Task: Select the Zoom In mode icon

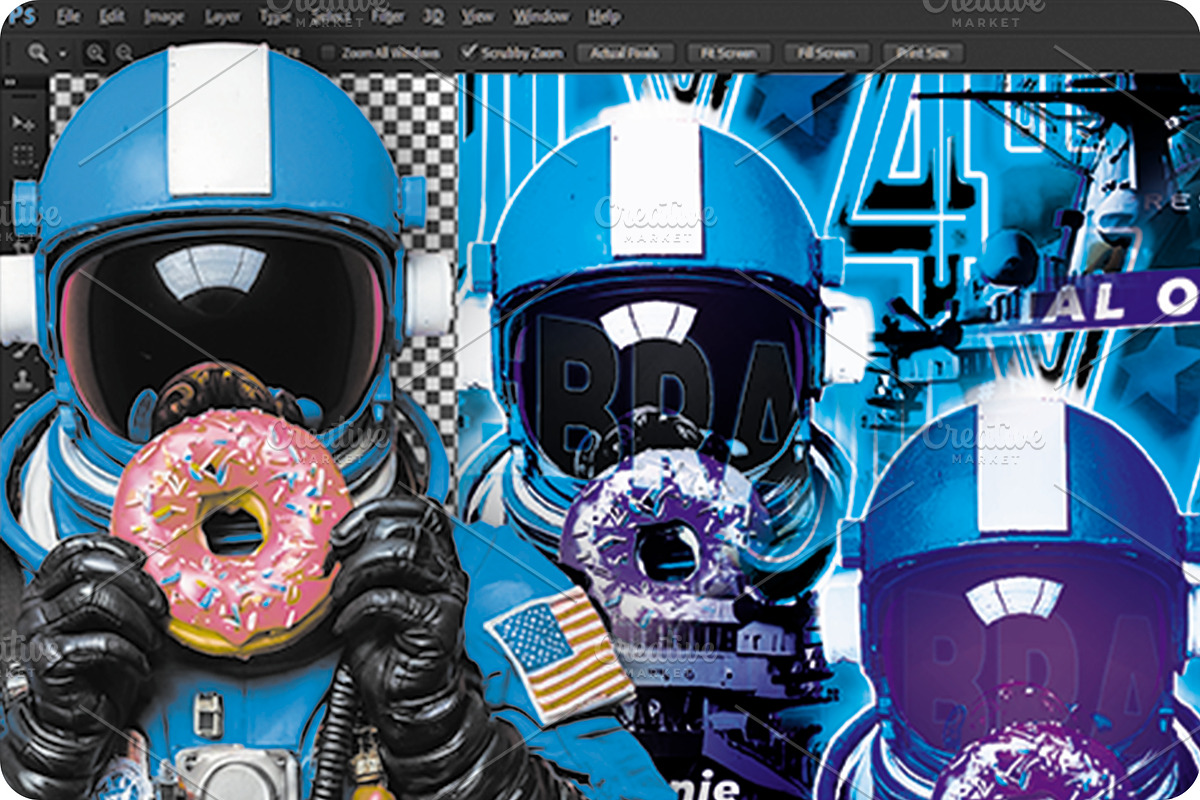Action: pos(96,53)
